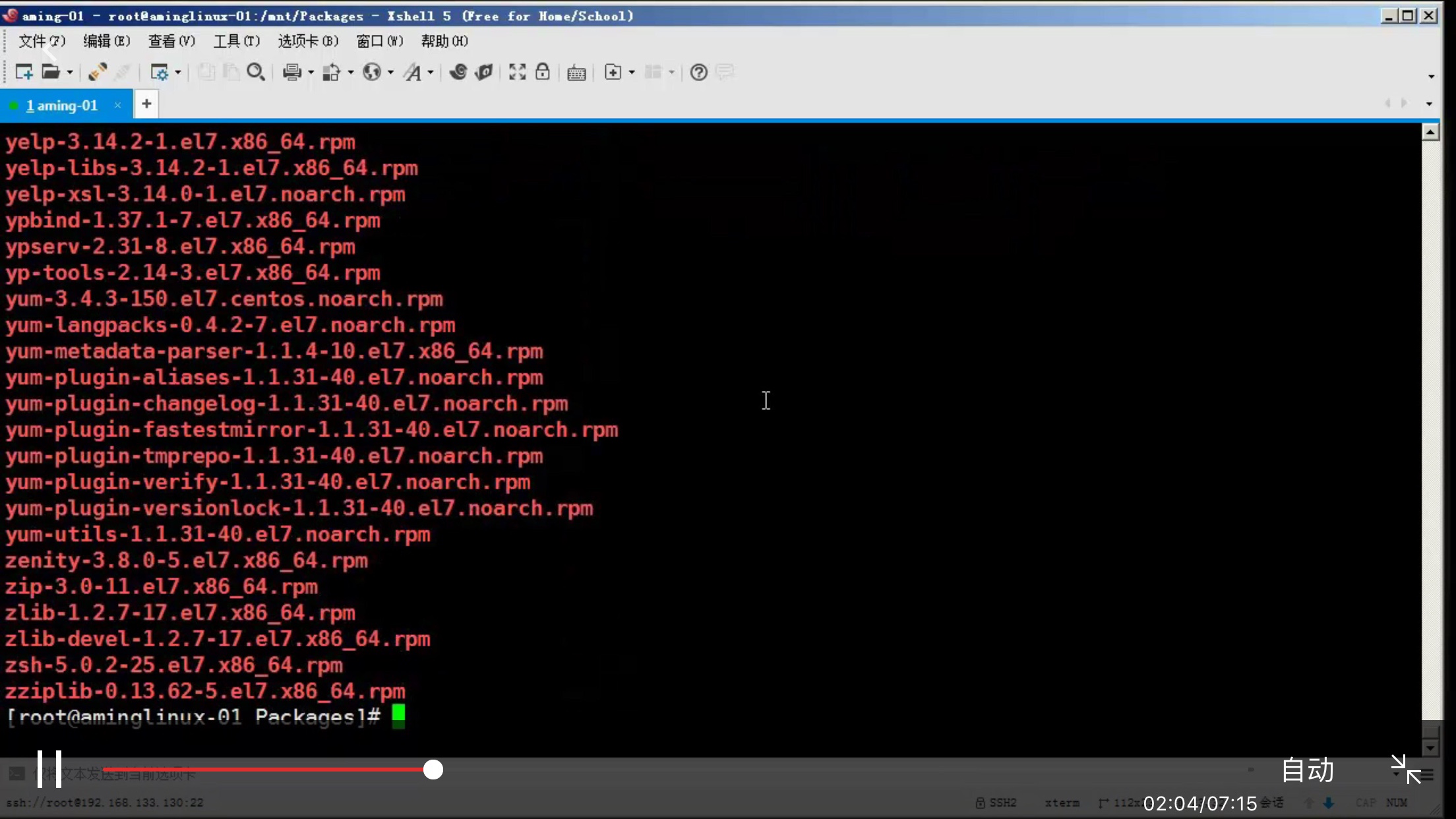Screen dimensions: 1456x819
Task: Click the new tab group icon
Action: pos(613,72)
